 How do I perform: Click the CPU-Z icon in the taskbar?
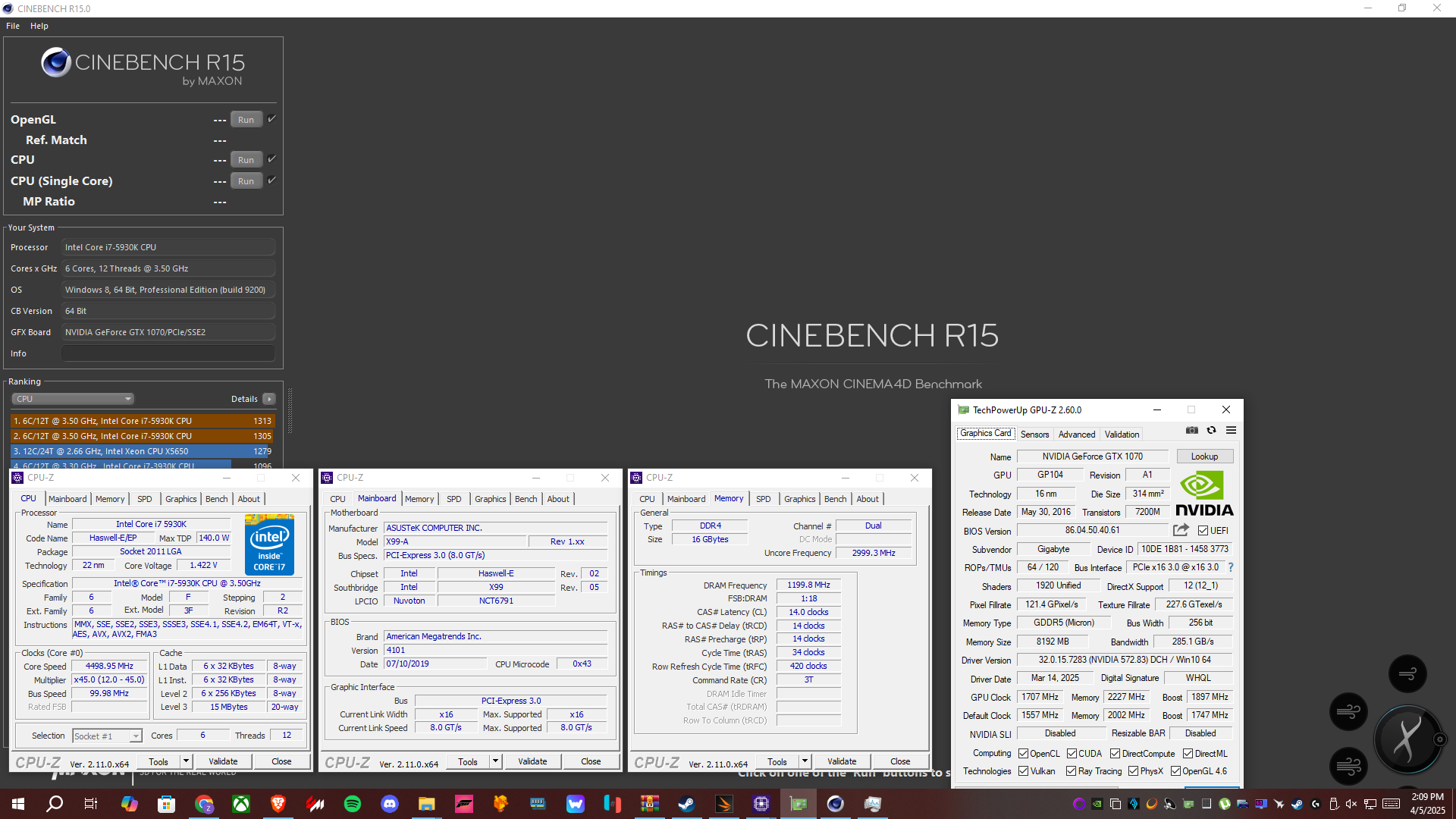(x=761, y=804)
